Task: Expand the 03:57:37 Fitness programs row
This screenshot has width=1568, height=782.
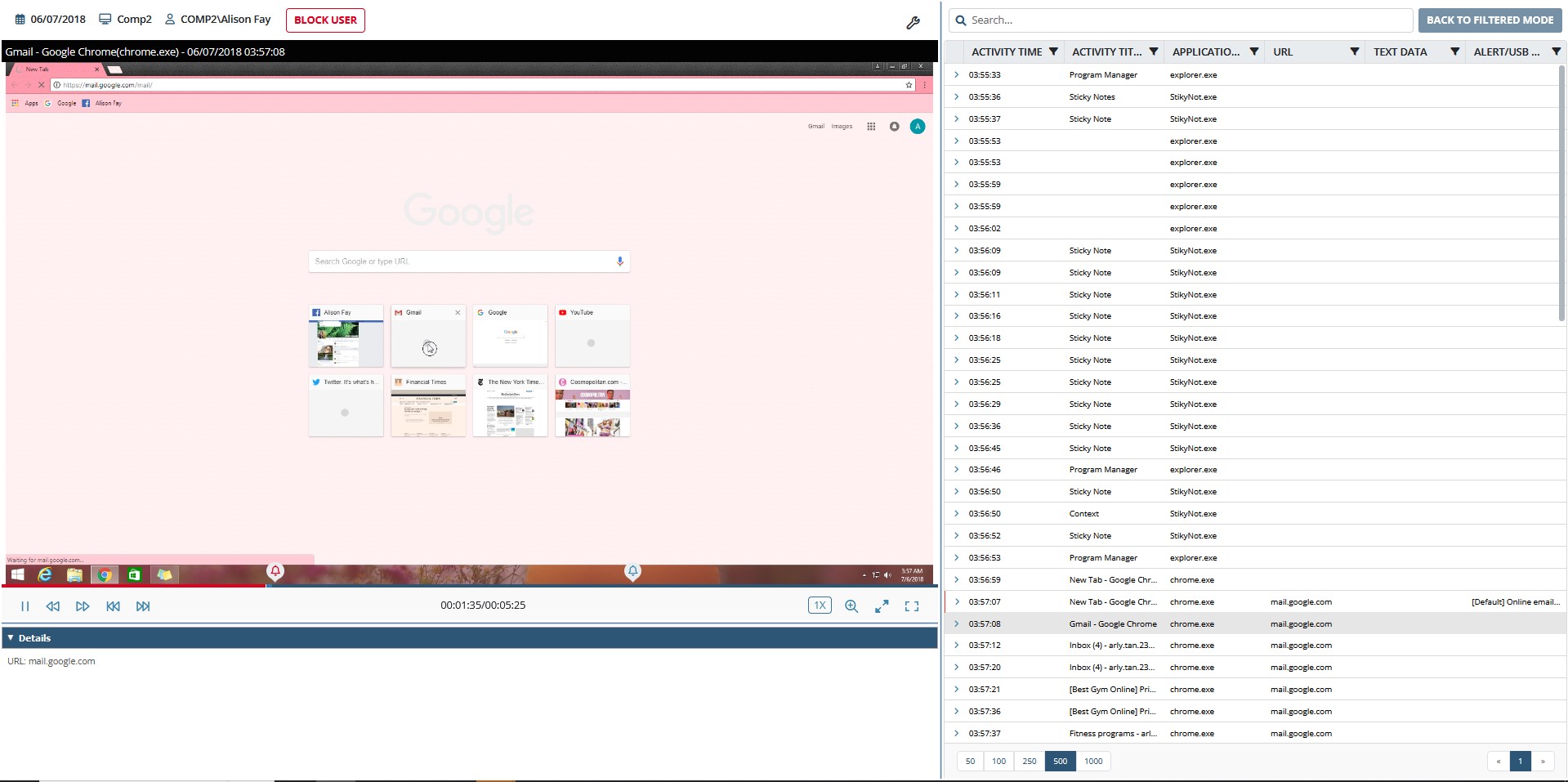Action: point(956,733)
